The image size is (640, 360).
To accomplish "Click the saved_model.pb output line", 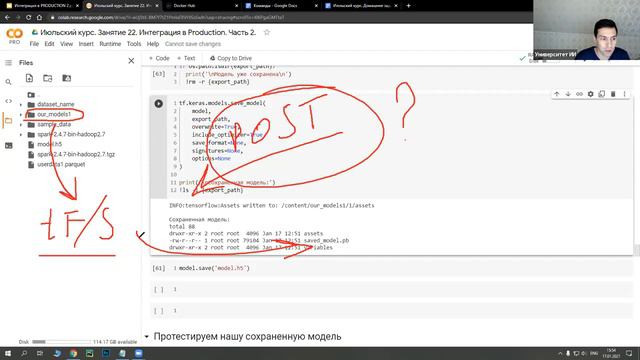I will (259, 240).
